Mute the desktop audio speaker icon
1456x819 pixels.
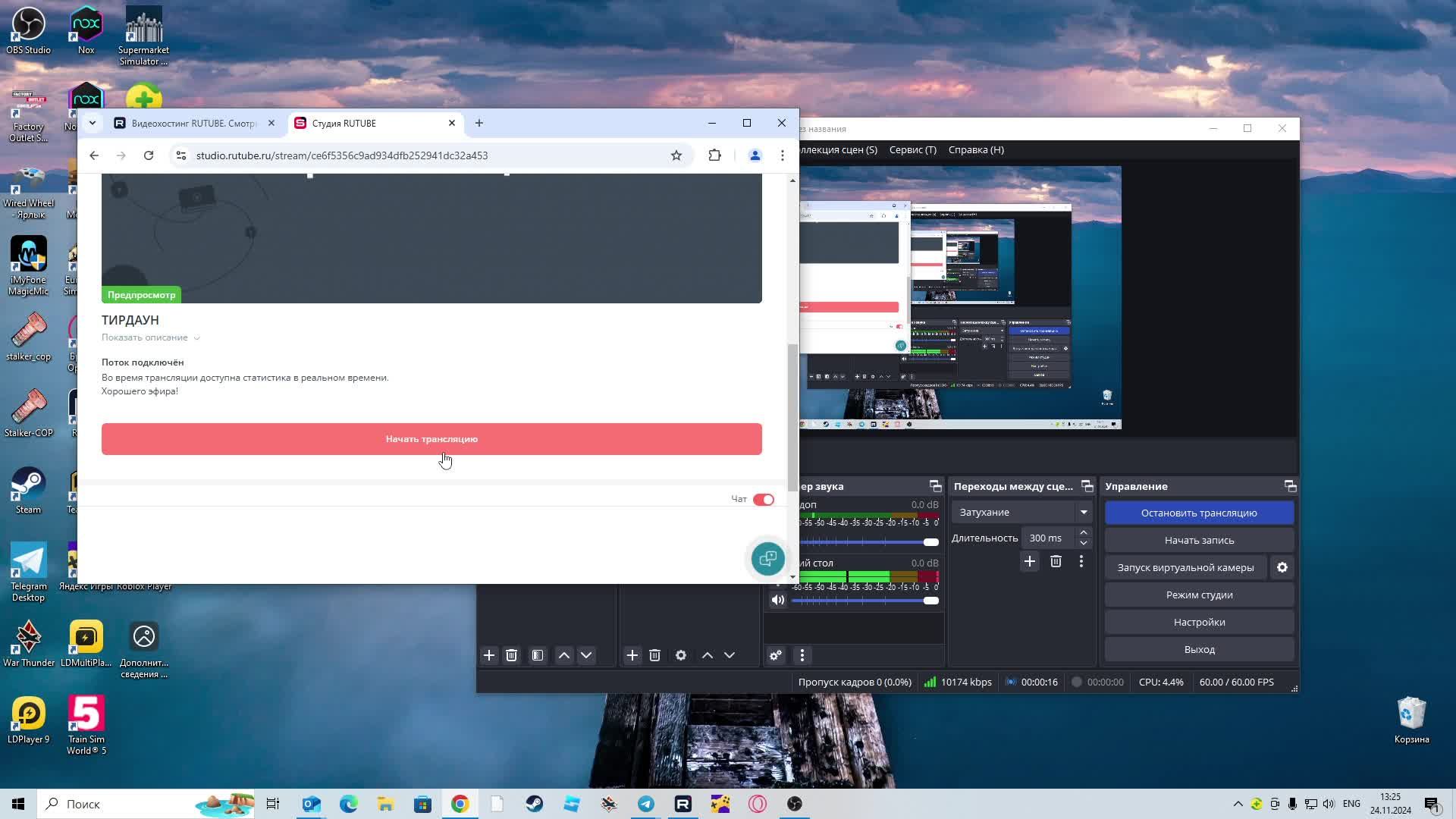click(x=778, y=600)
